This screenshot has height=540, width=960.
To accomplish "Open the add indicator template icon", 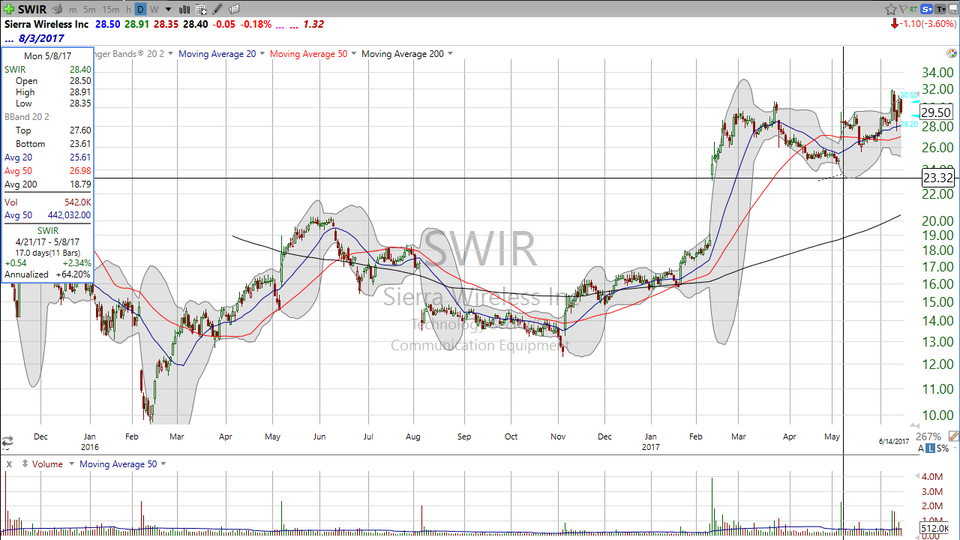I will (x=201, y=10).
